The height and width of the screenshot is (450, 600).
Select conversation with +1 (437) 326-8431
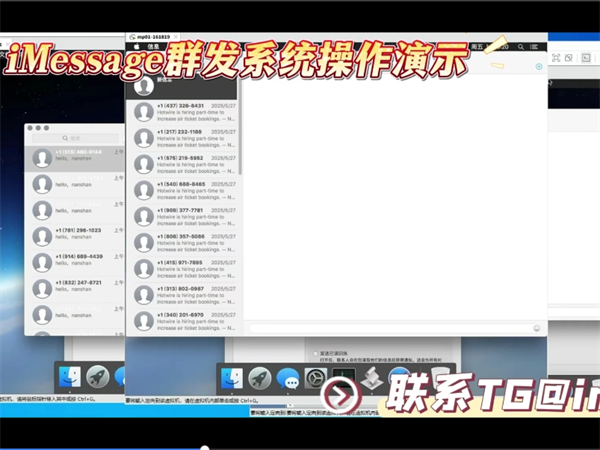(x=185, y=111)
